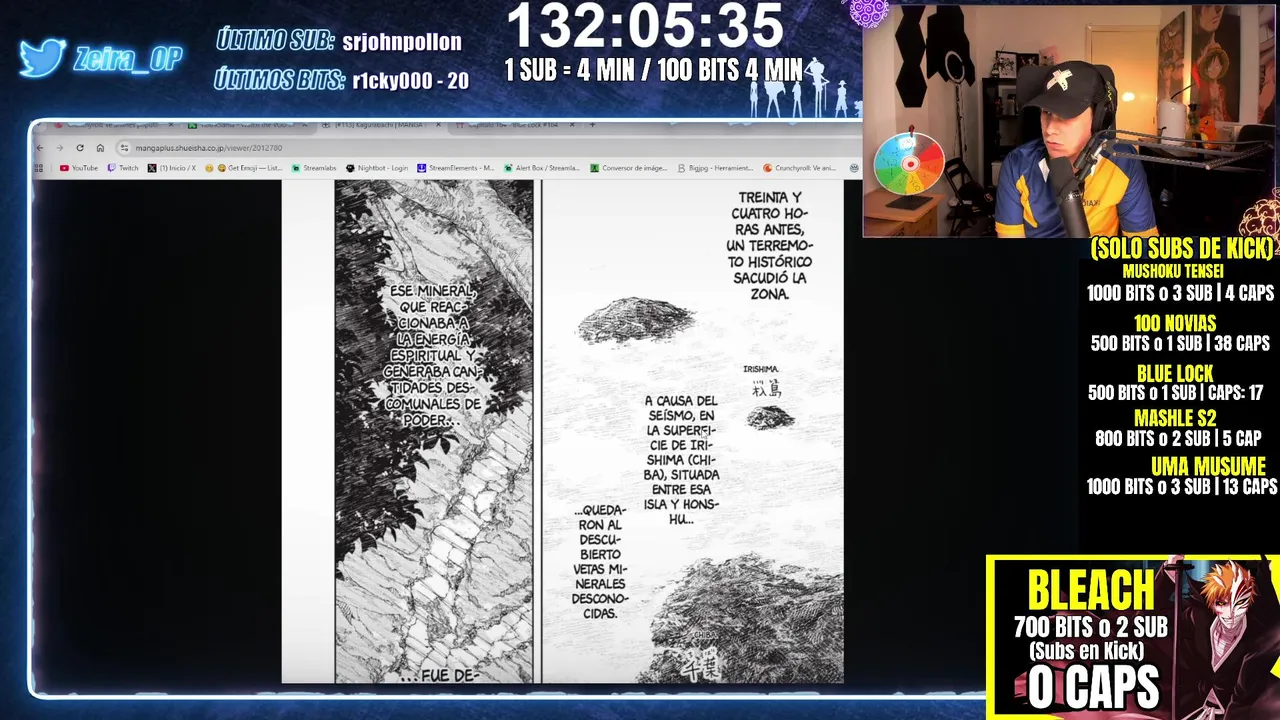Open the Twitch bookmark
Viewport: 1280px width, 720px height.
[x=124, y=168]
